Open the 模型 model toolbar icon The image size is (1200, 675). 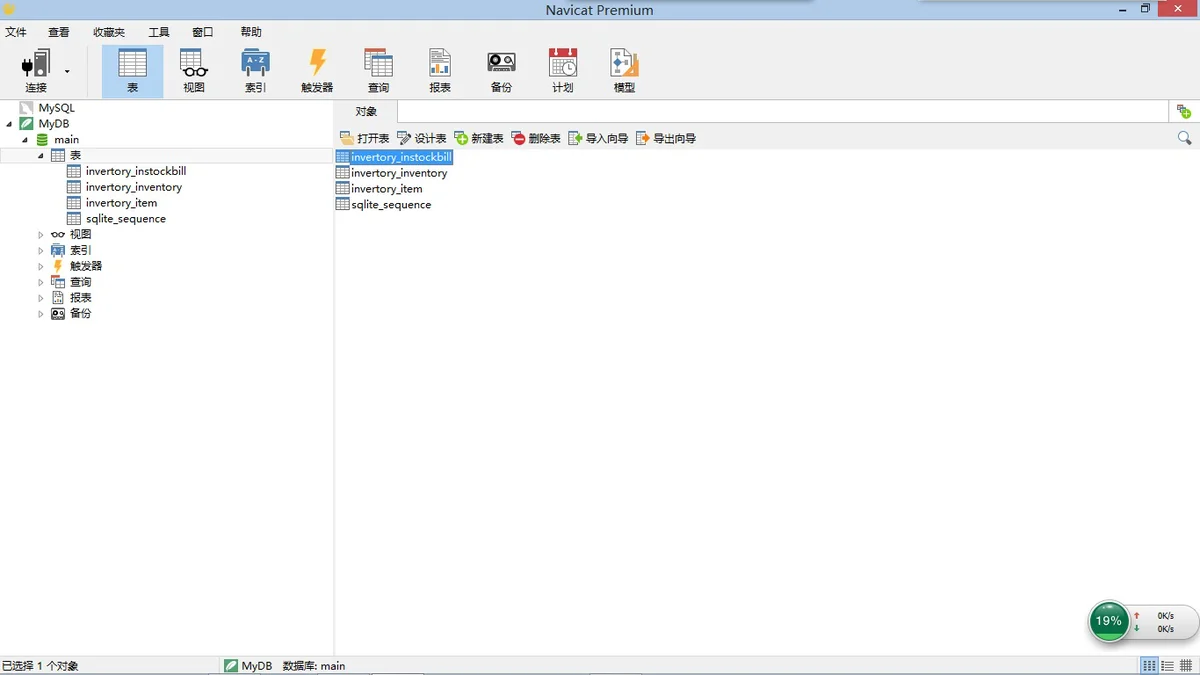click(624, 71)
